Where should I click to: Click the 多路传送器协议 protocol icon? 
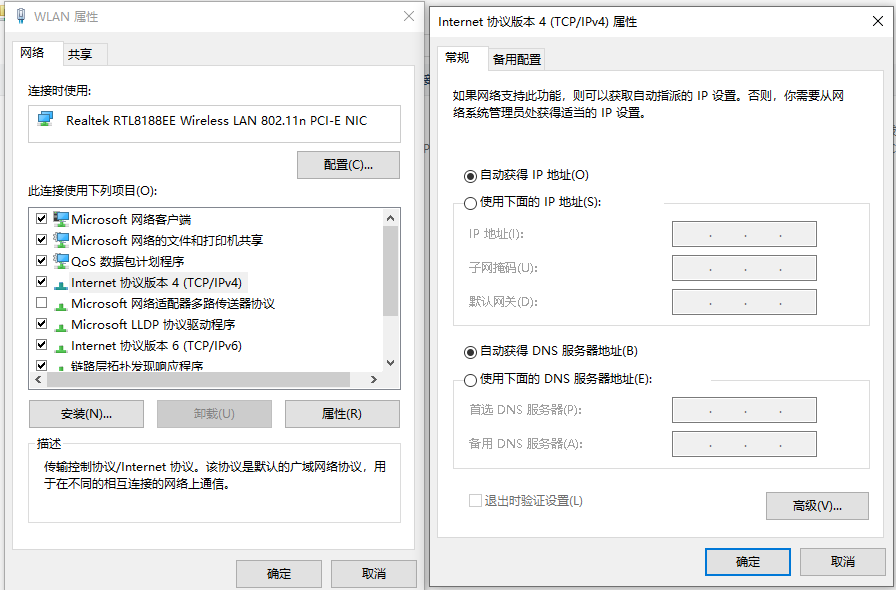click(61, 305)
